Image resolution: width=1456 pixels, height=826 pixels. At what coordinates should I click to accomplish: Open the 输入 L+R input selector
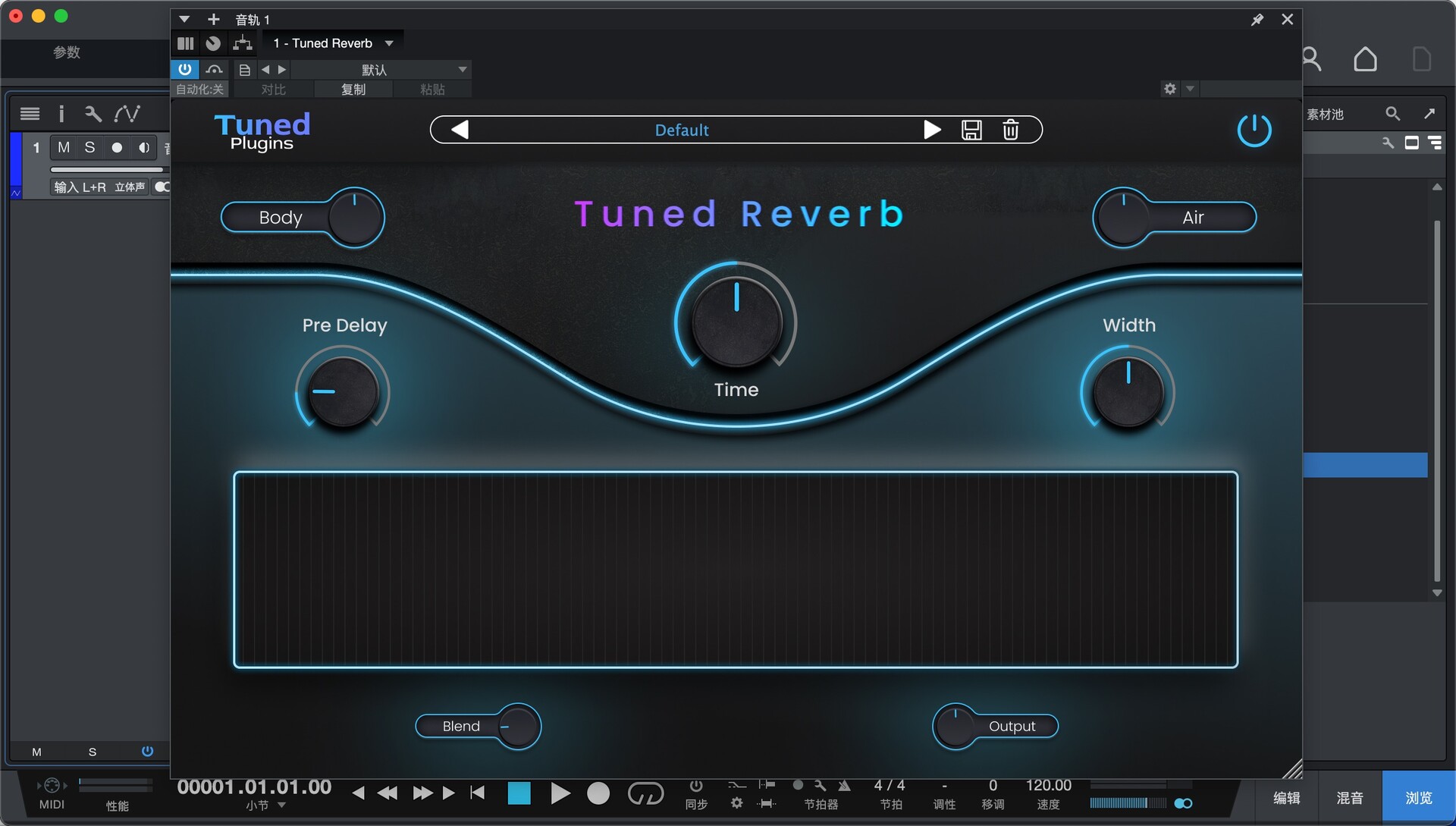80,187
